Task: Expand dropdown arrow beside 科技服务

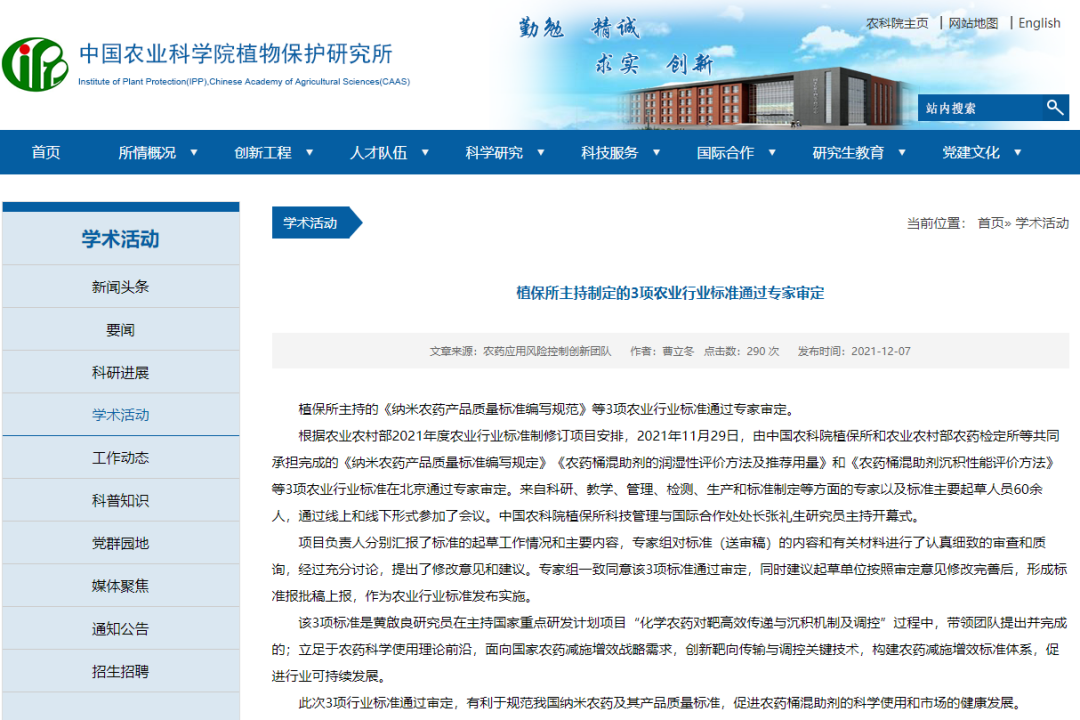Action: pos(656,152)
